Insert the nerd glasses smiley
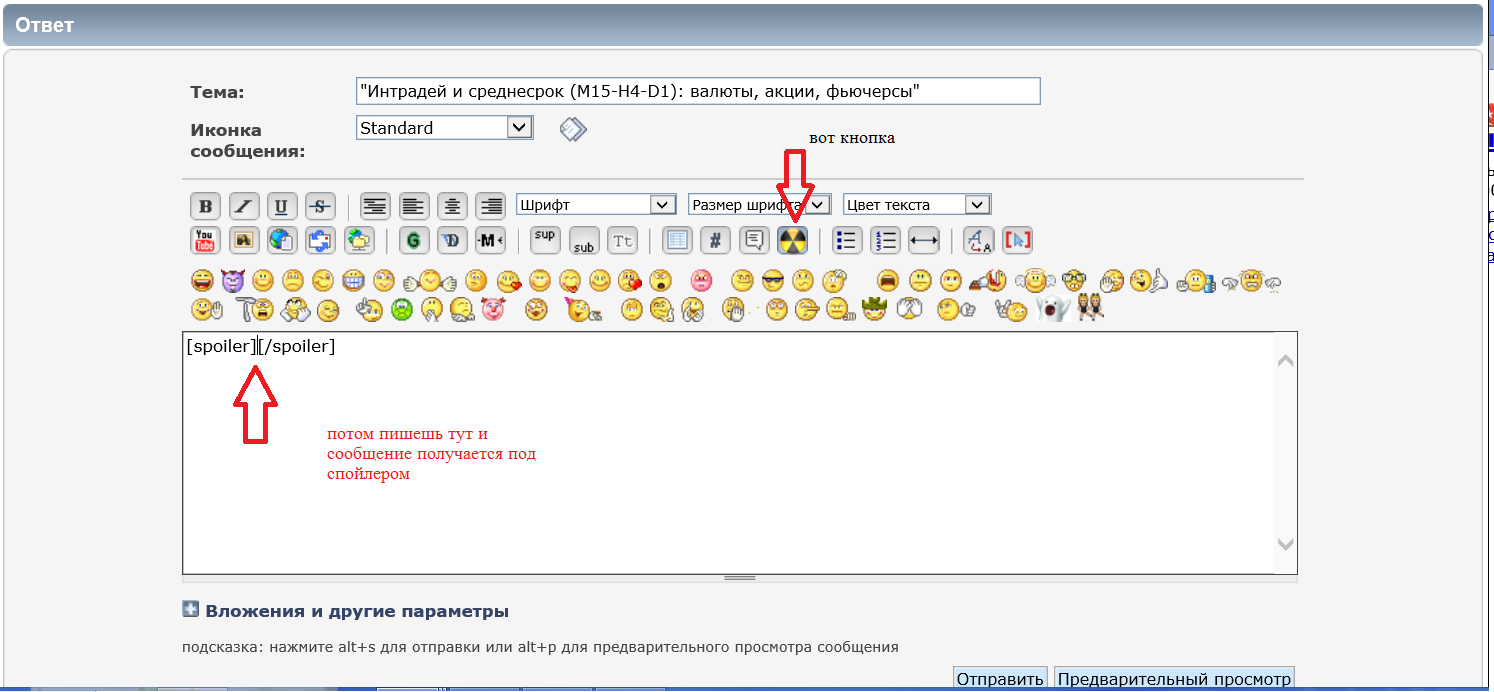Image resolution: width=1494 pixels, height=692 pixels. [1073, 281]
